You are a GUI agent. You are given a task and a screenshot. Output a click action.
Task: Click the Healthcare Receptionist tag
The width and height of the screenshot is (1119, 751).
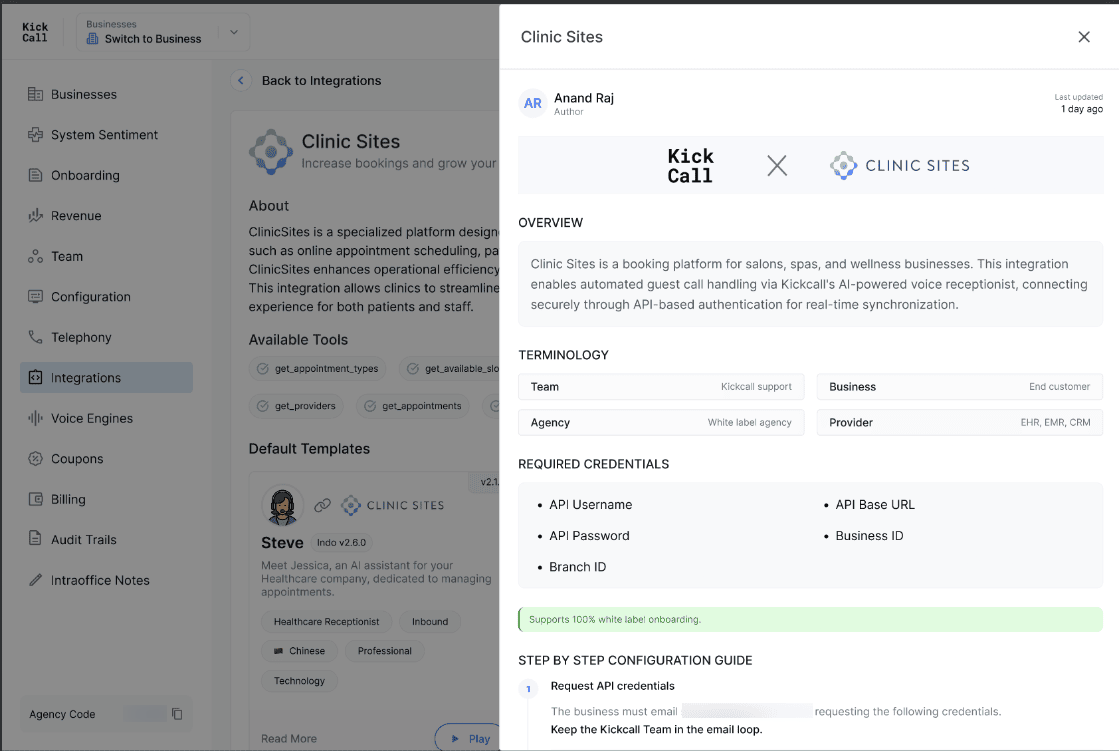tap(326, 622)
